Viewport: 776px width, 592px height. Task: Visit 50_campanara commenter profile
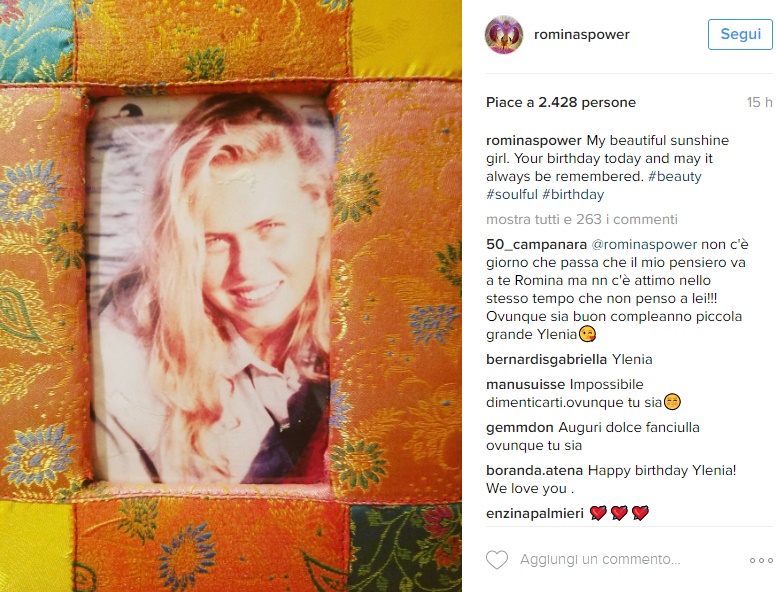pos(536,245)
